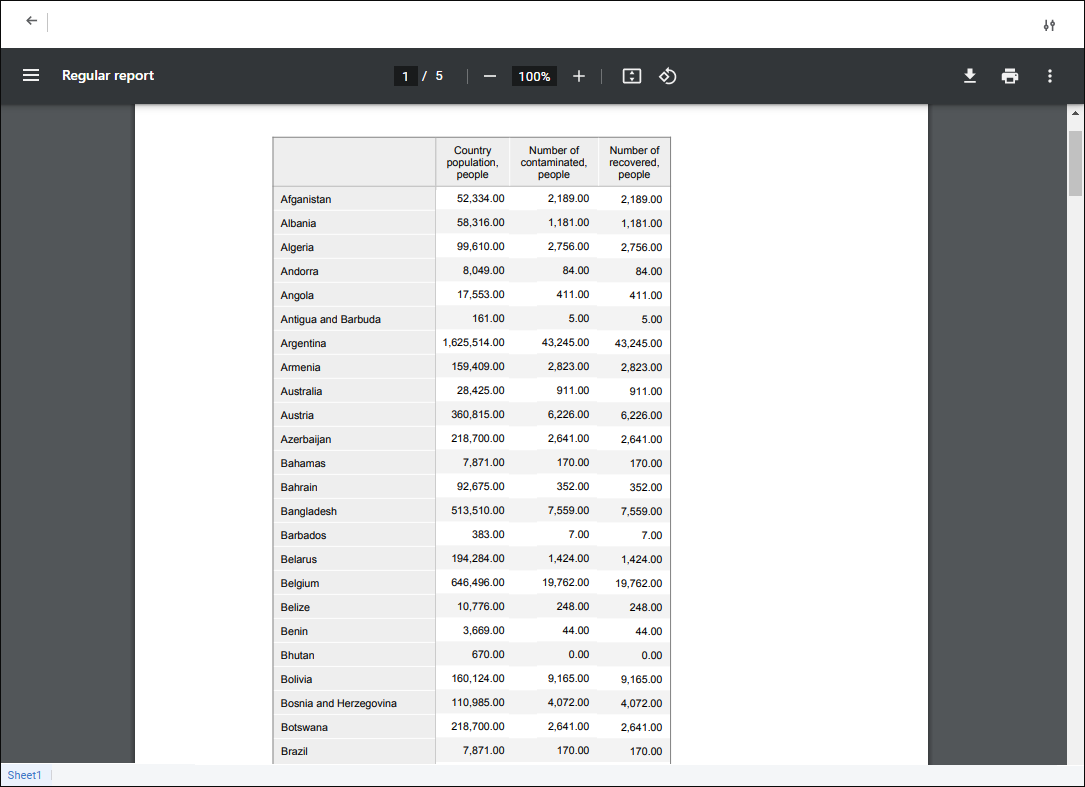The image size is (1085, 787).
Task: Rotate the document counterclockwise
Action: coord(668,77)
